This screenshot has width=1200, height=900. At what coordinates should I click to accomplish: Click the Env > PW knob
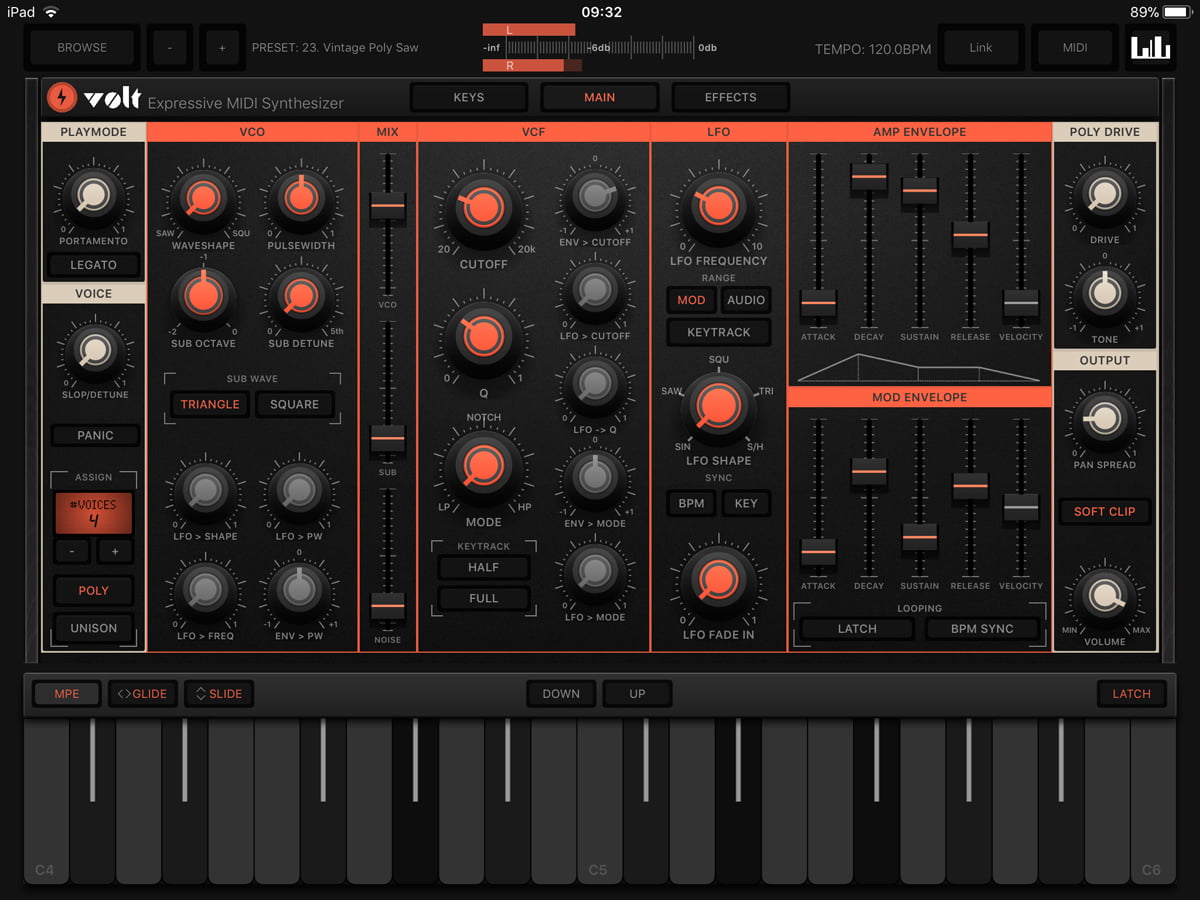pyautogui.click(x=299, y=589)
